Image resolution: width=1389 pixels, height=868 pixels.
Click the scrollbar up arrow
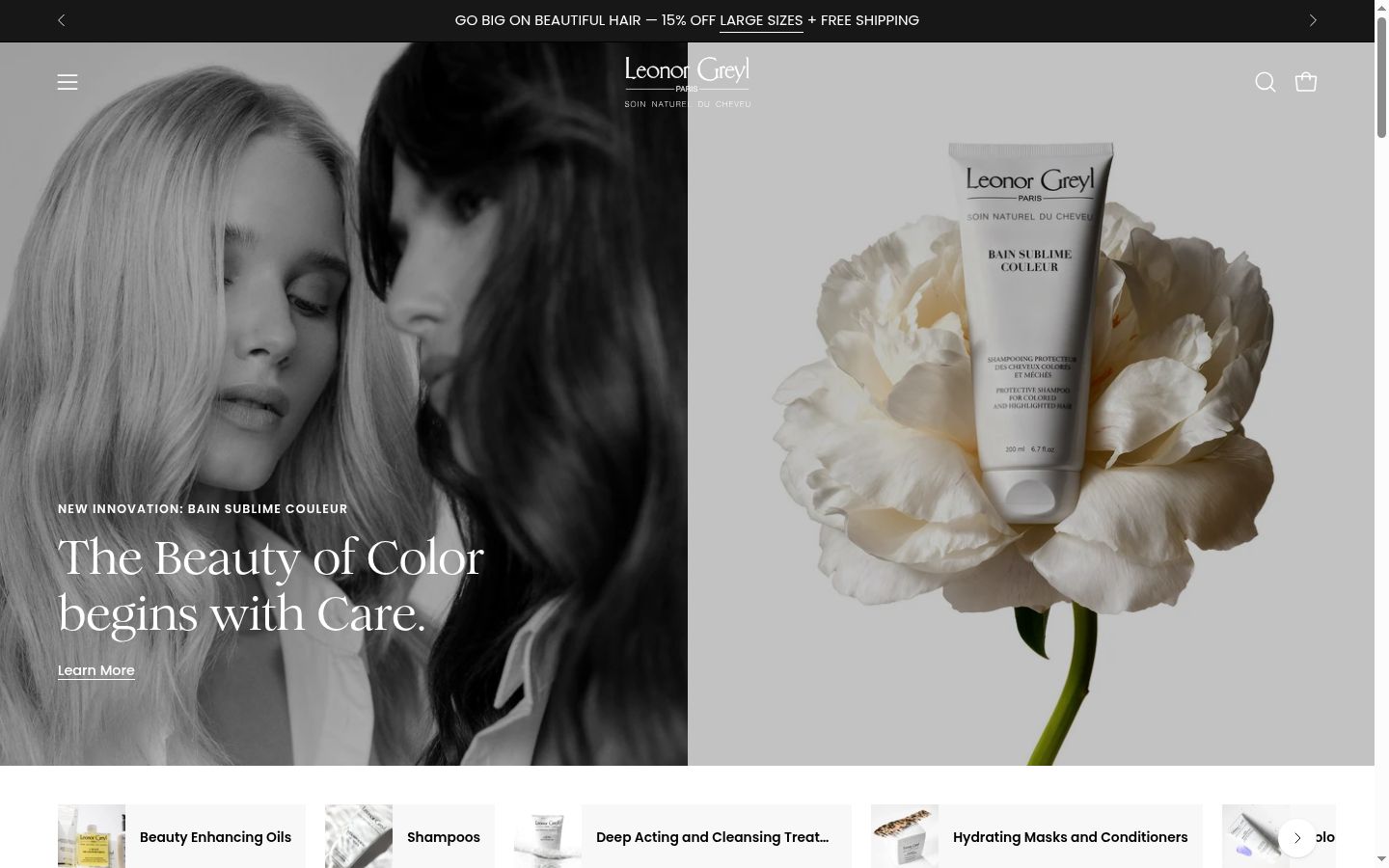pos(1381,8)
